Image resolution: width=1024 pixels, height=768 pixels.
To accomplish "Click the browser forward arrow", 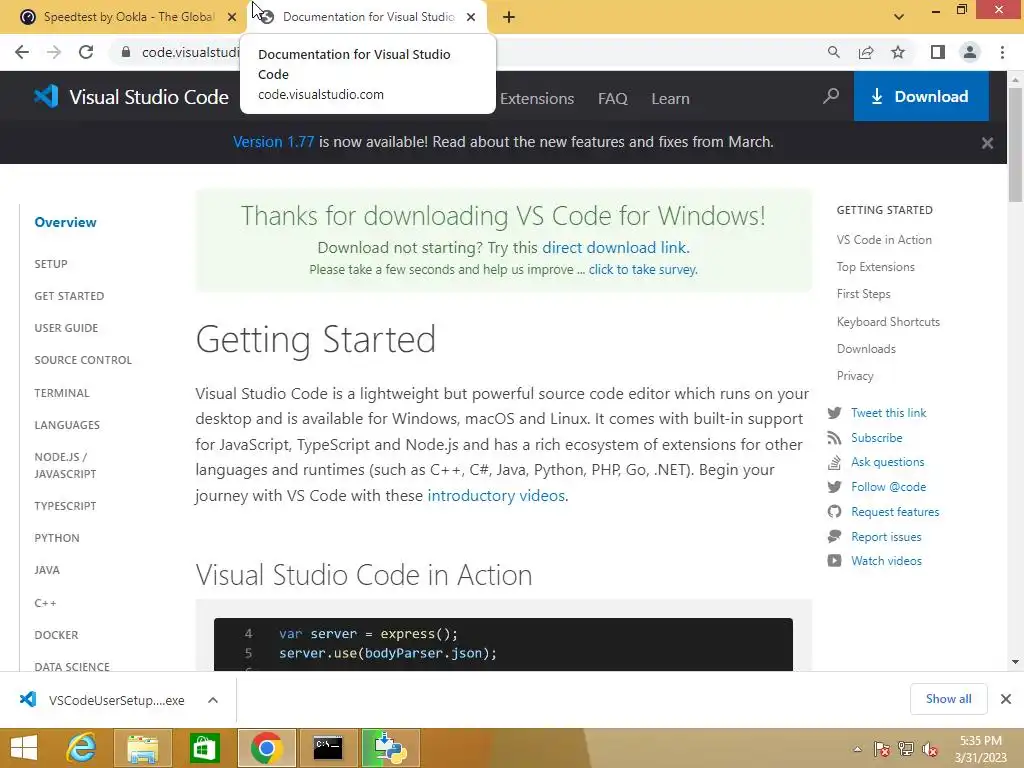I will coord(54,52).
